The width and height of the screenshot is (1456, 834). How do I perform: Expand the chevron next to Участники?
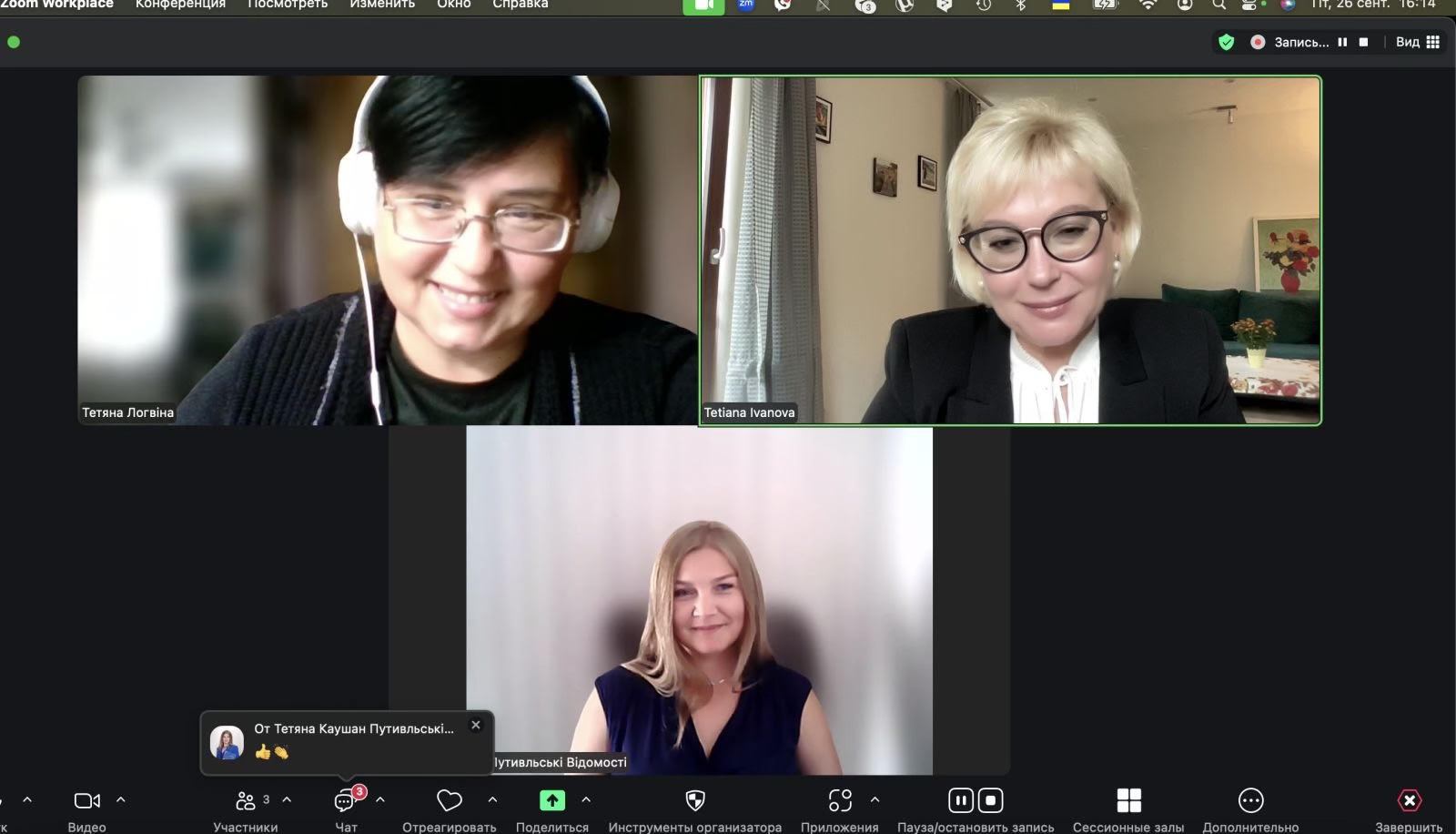287,800
